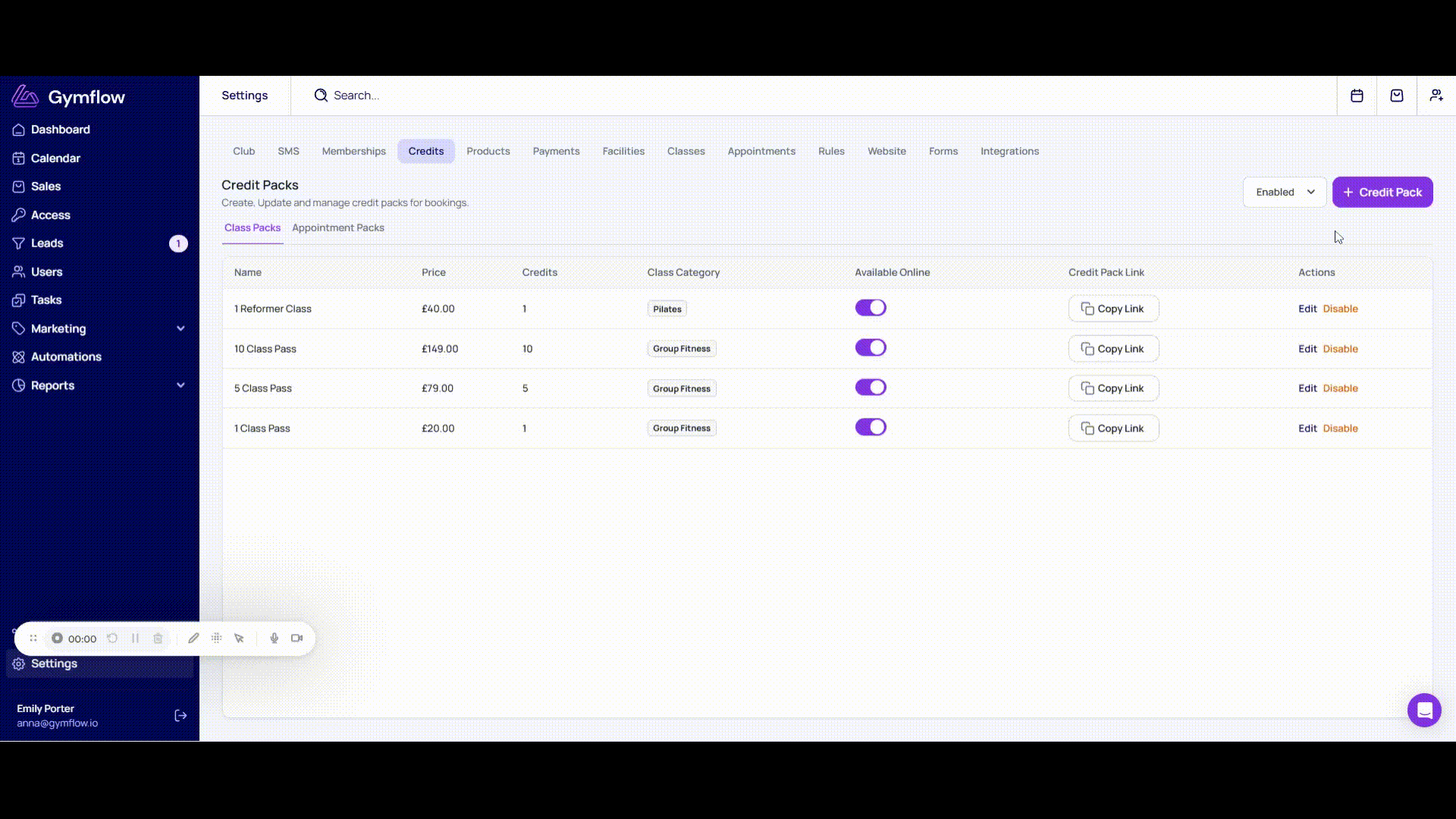Screen dimensions: 1456x819
Task: Open the Facilities tab
Action: (x=623, y=152)
